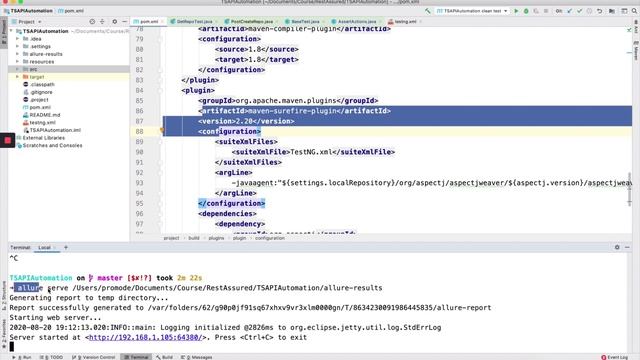Open the TSAPIAutomation clean test run configuration dropdown
This screenshot has height=360, width=640.
[x=472, y=11]
